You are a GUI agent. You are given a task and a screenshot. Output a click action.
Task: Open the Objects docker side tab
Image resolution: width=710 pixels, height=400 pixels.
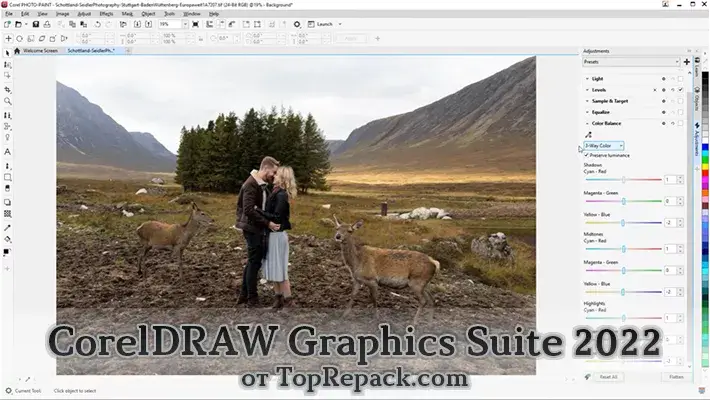point(697,100)
